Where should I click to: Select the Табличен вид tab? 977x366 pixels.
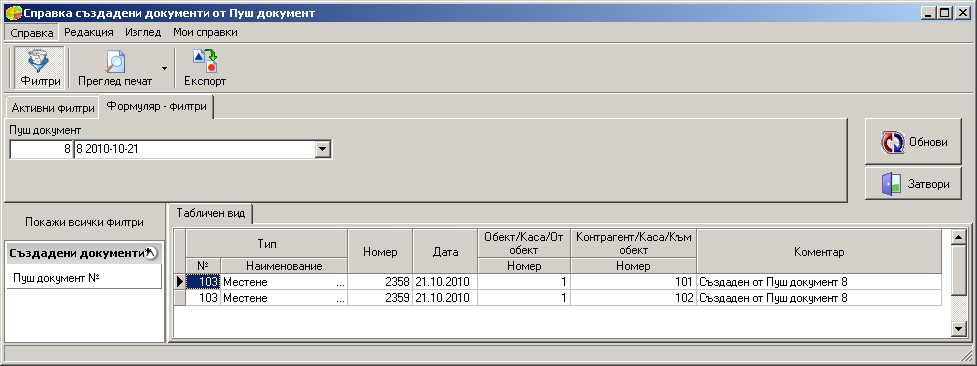(211, 213)
